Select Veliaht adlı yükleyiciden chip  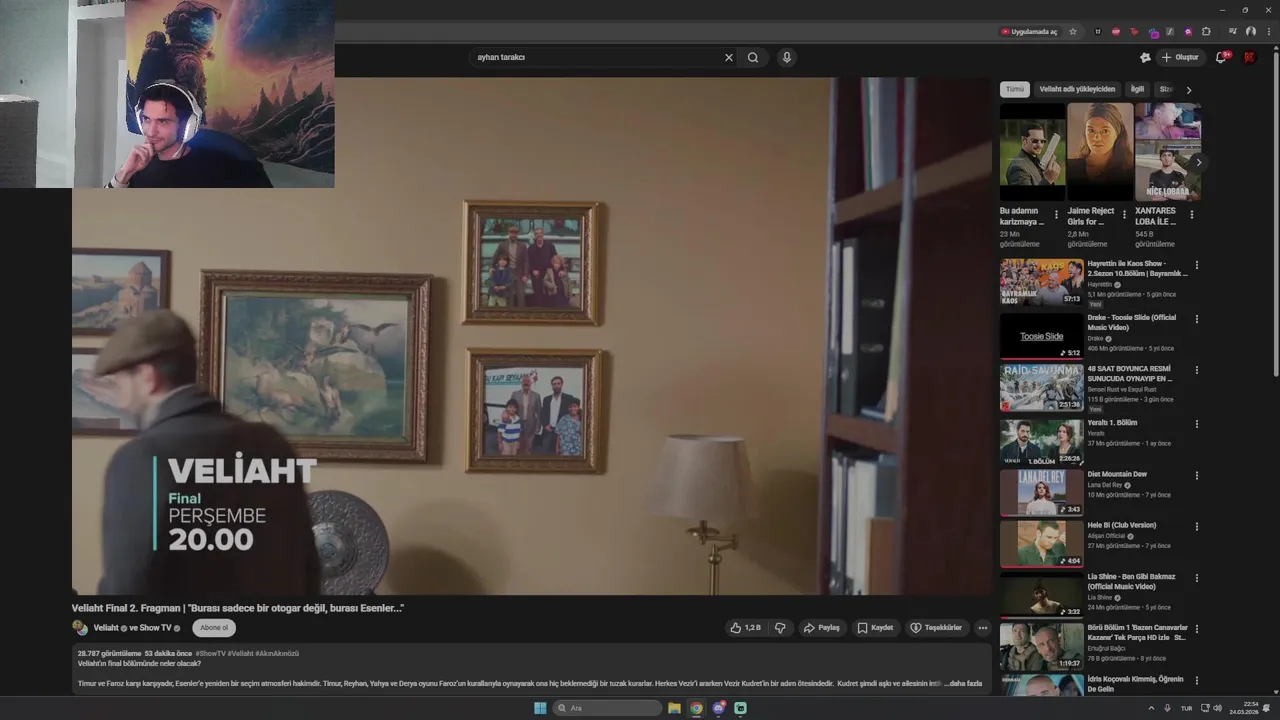tap(1077, 89)
